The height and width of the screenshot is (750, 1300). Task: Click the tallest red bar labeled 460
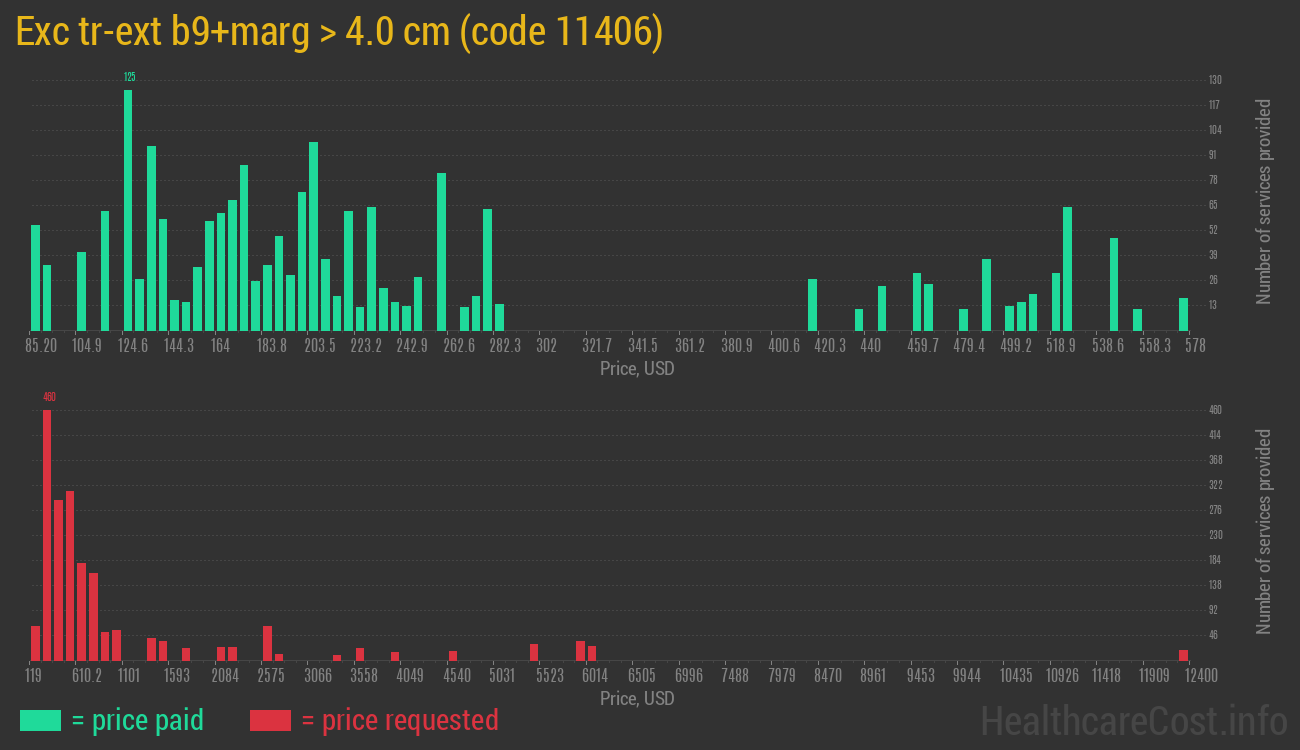coord(47,535)
